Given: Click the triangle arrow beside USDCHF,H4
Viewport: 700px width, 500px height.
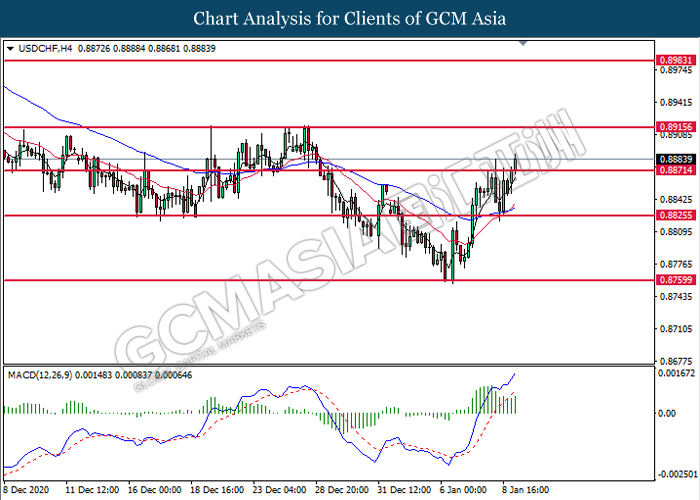Looking at the screenshot, I should [x=10, y=48].
